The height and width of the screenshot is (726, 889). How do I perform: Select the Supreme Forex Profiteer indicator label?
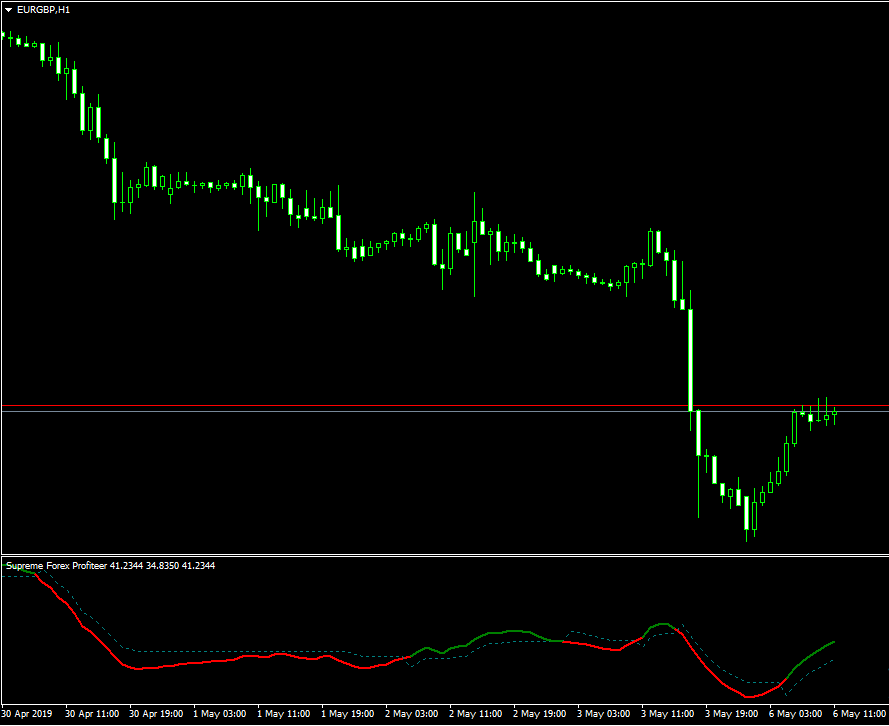pos(56,566)
